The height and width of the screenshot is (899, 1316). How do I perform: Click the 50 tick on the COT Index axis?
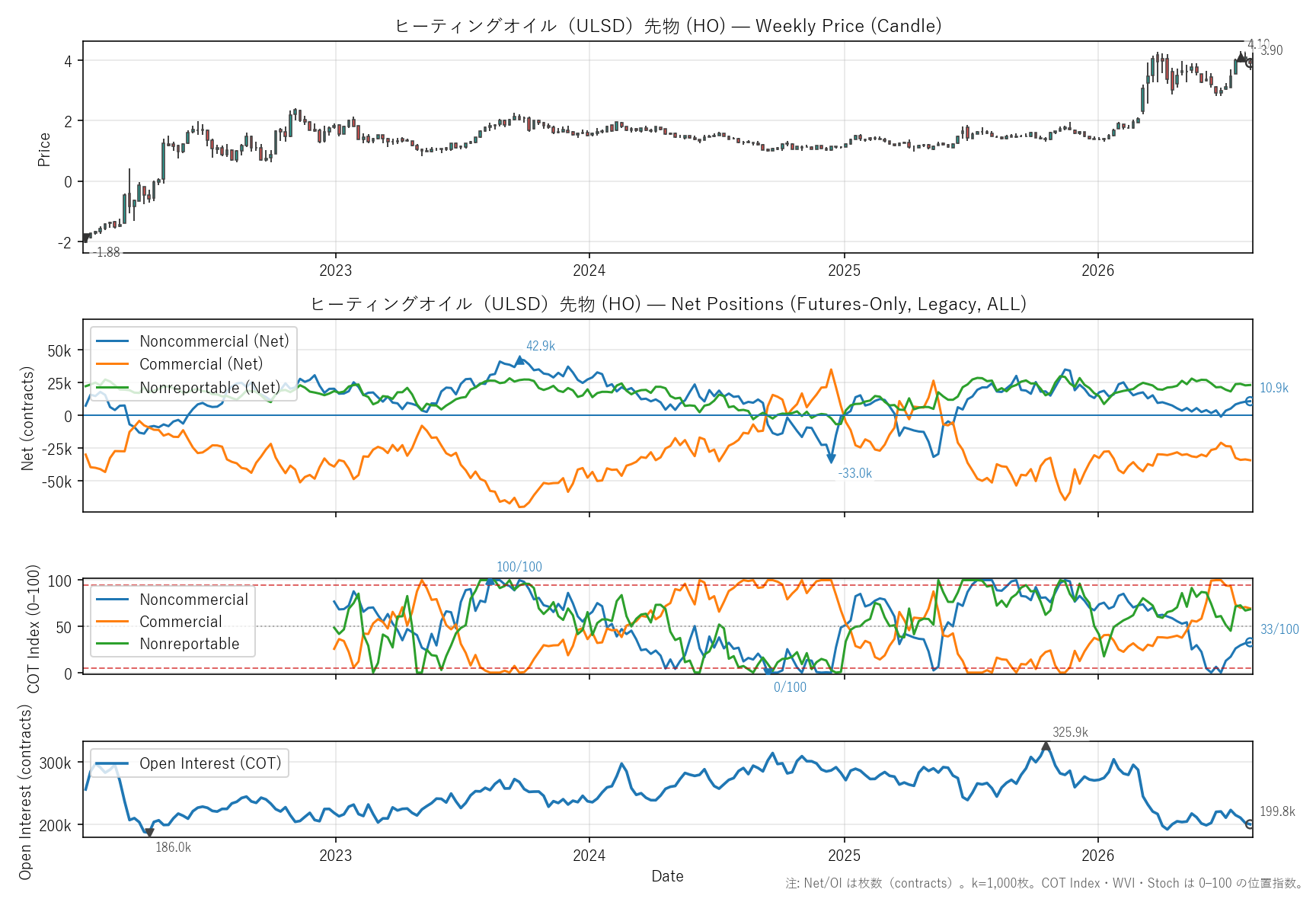point(64,628)
